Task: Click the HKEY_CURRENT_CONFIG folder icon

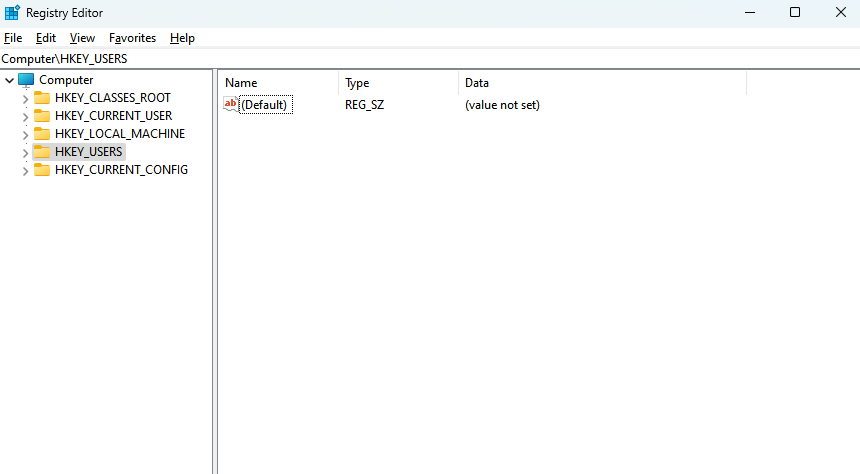Action: [42, 170]
